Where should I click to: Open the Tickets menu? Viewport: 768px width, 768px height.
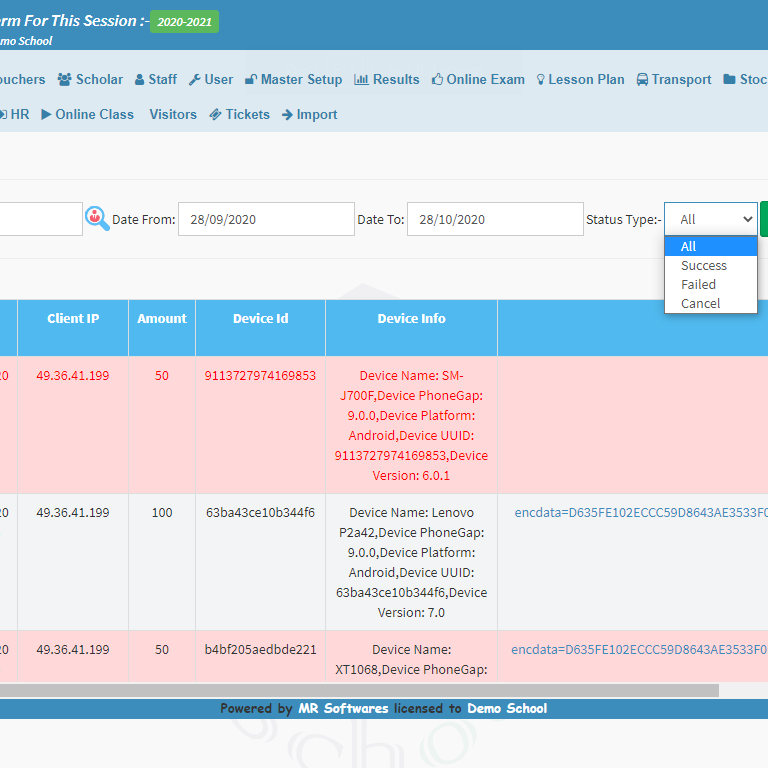[x=239, y=115]
